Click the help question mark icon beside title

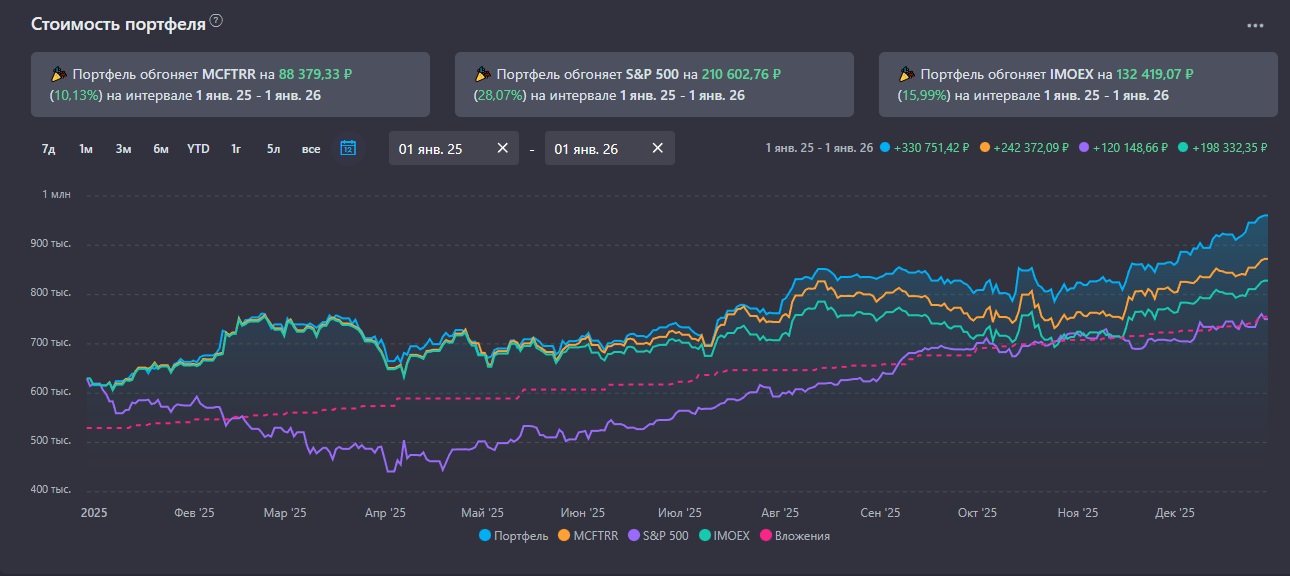coord(217,22)
